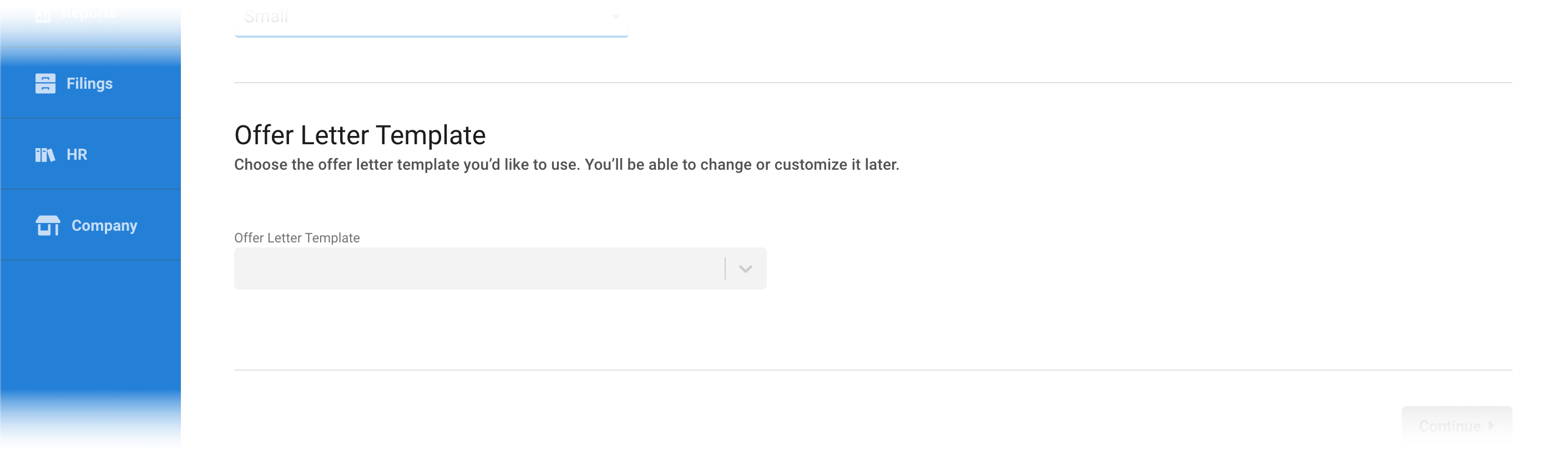Click the vertical separator inside template dropdown

(x=725, y=268)
